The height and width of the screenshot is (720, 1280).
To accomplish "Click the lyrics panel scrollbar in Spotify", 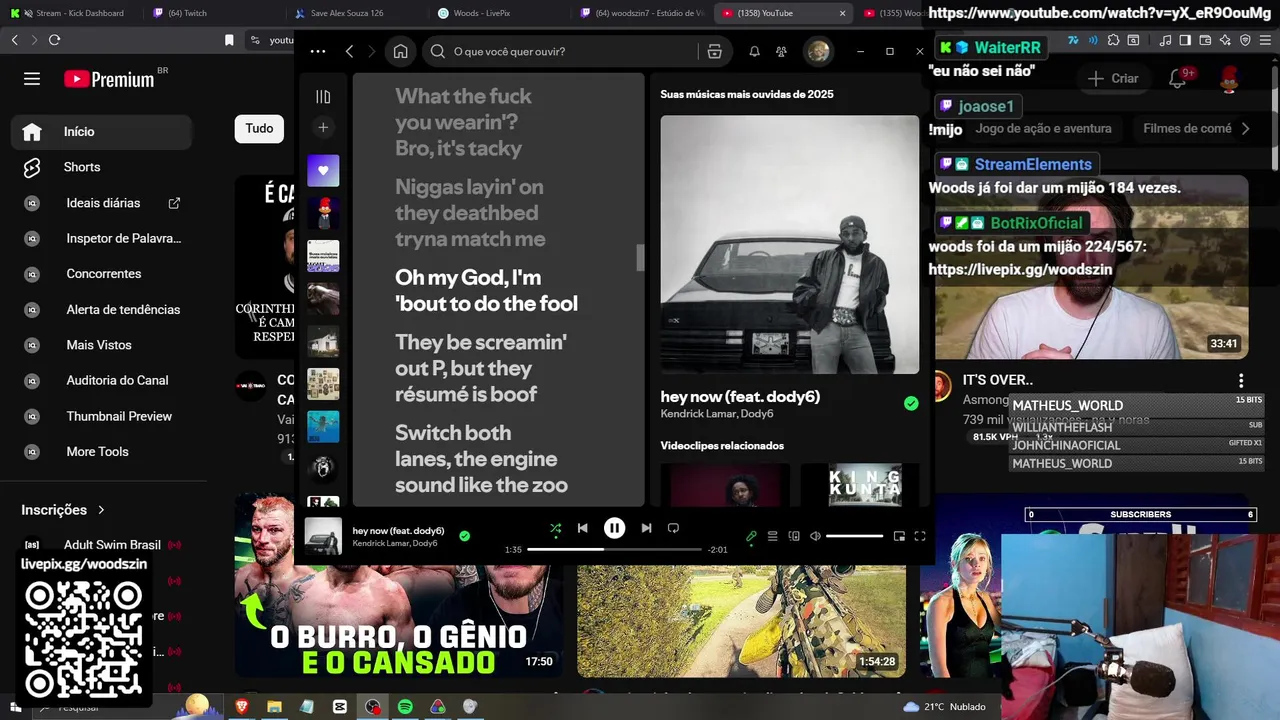I will [640, 257].
